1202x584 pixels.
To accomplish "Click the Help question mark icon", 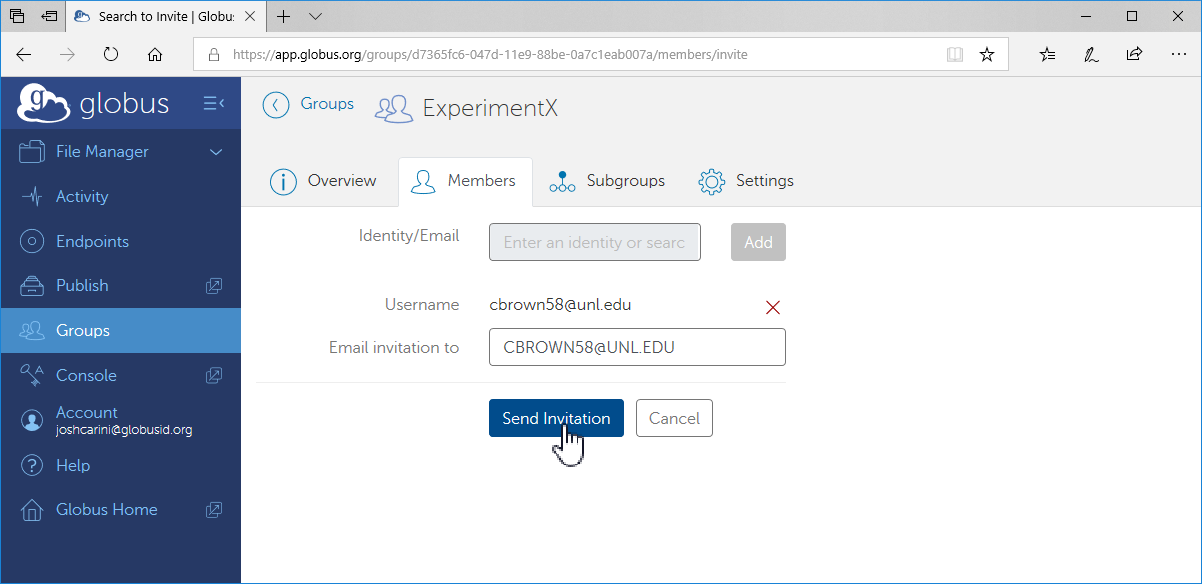I will tap(33, 466).
